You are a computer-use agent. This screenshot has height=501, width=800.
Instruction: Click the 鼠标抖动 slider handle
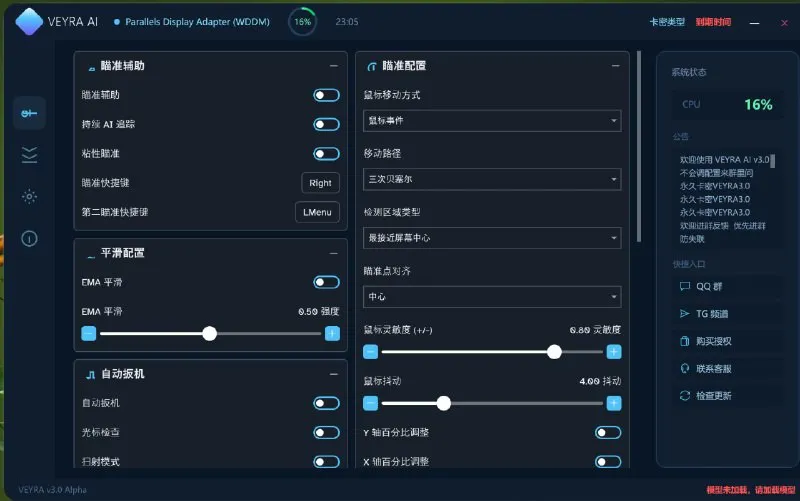tap(444, 403)
